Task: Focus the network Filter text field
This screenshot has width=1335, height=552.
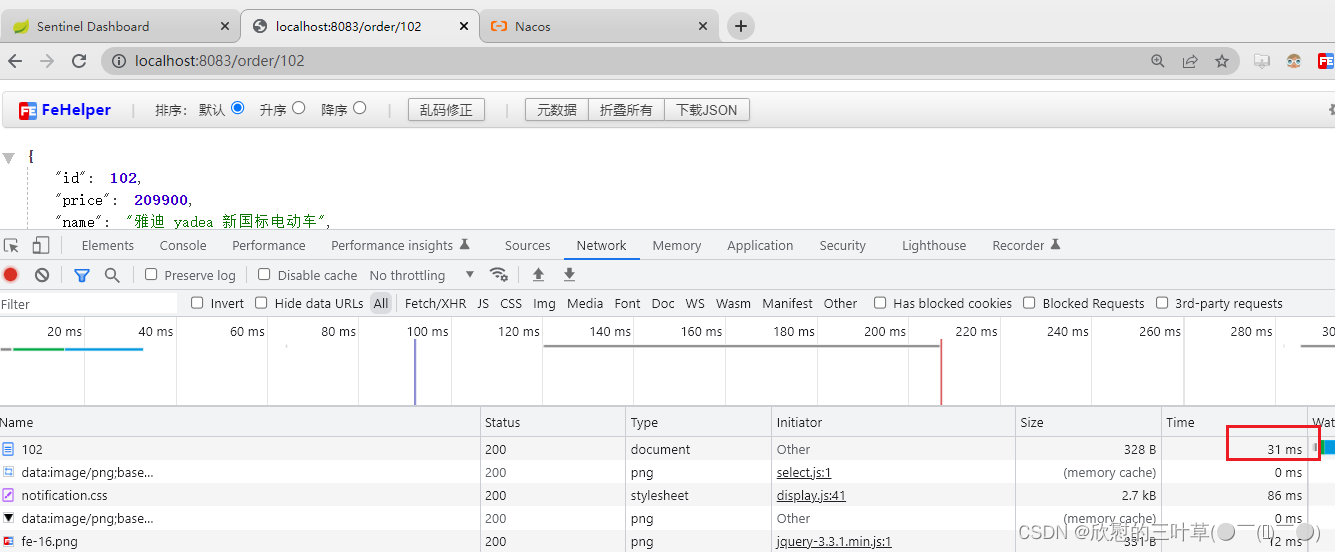Action: pyautogui.click(x=88, y=304)
